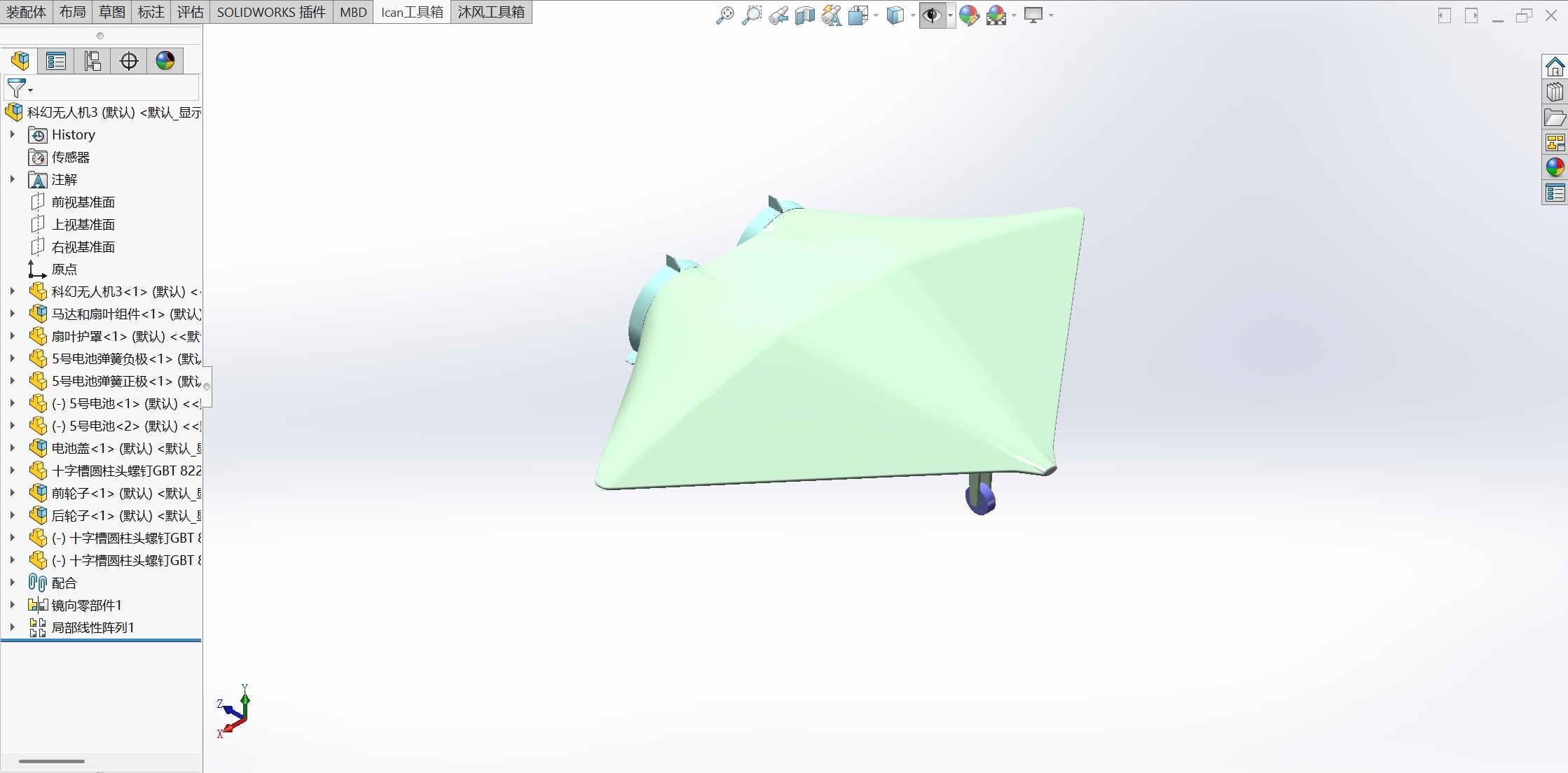1568x773 pixels.
Task: Click the feature tree horizontal scrollbar
Action: pos(52,761)
